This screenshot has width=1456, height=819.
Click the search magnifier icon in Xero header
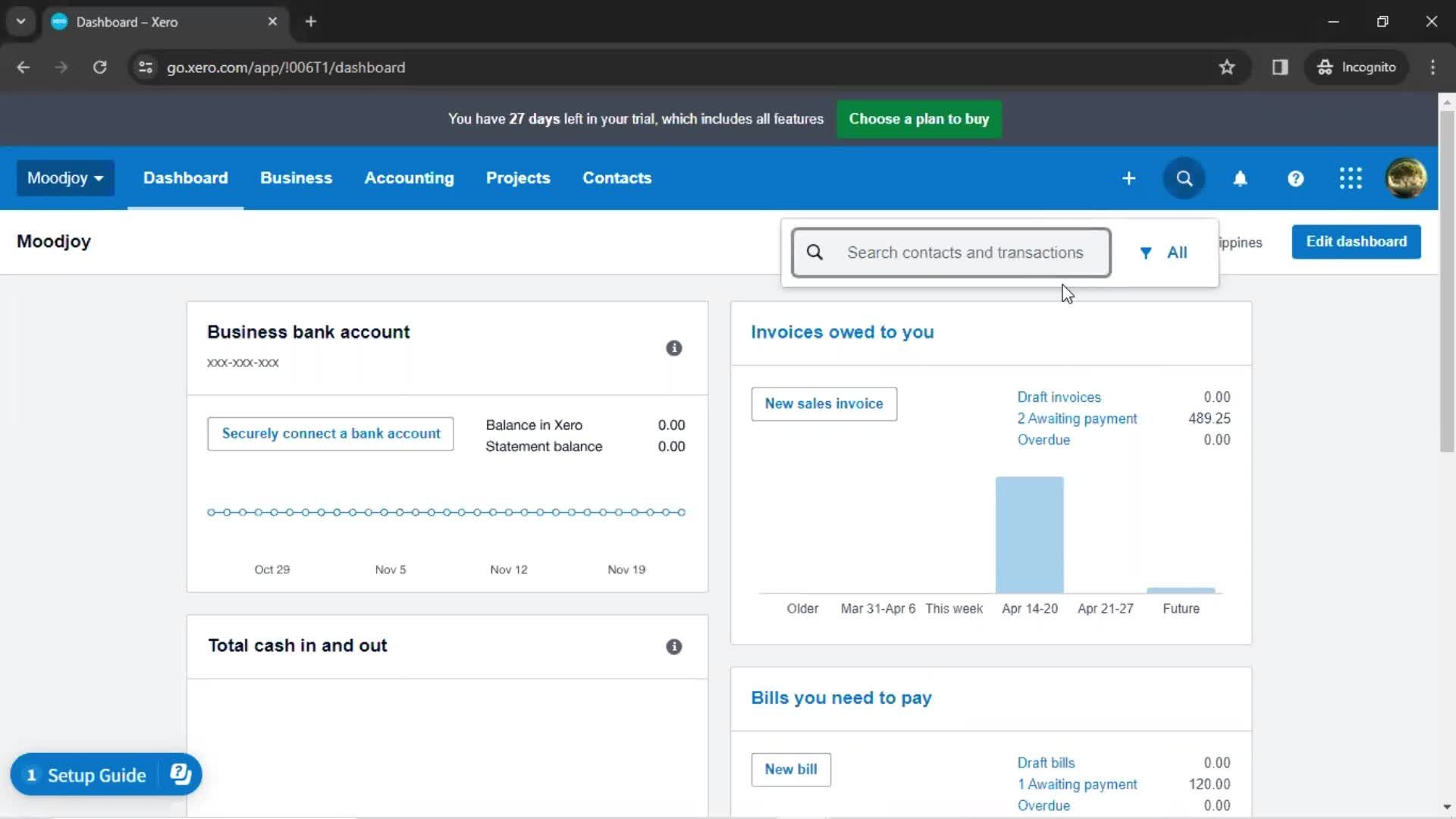point(1184,178)
